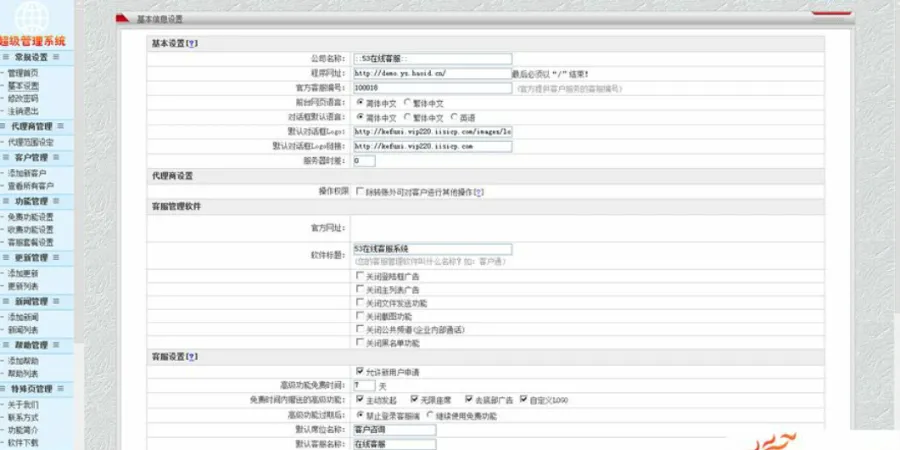Click the 服务器时差 input field

click(x=364, y=161)
